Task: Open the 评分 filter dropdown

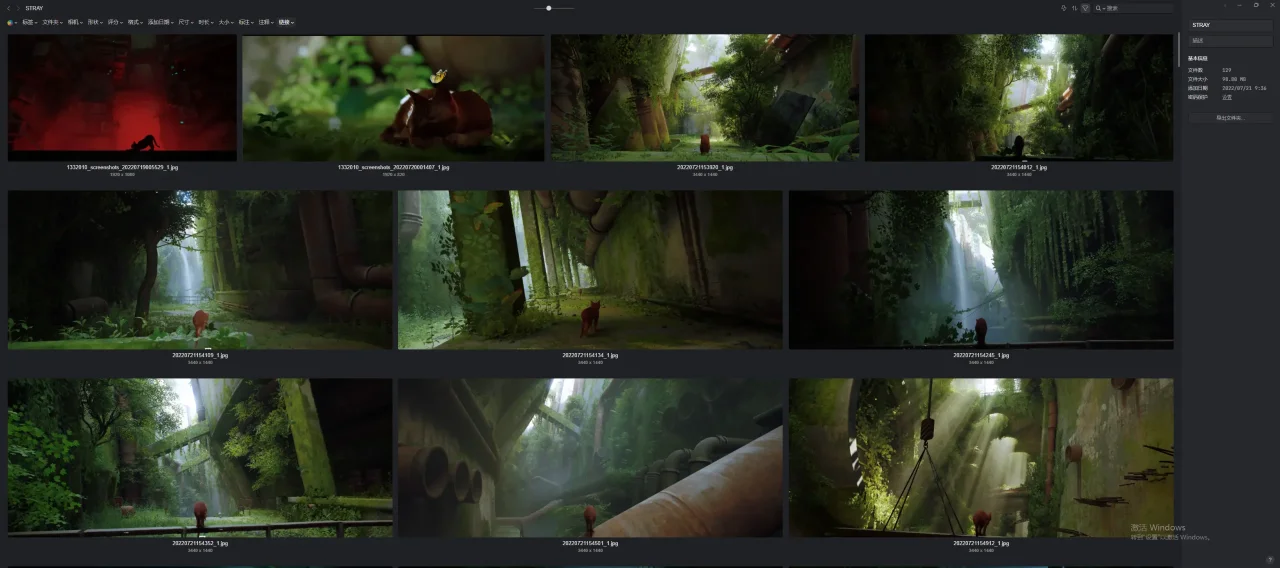Action: tap(115, 22)
